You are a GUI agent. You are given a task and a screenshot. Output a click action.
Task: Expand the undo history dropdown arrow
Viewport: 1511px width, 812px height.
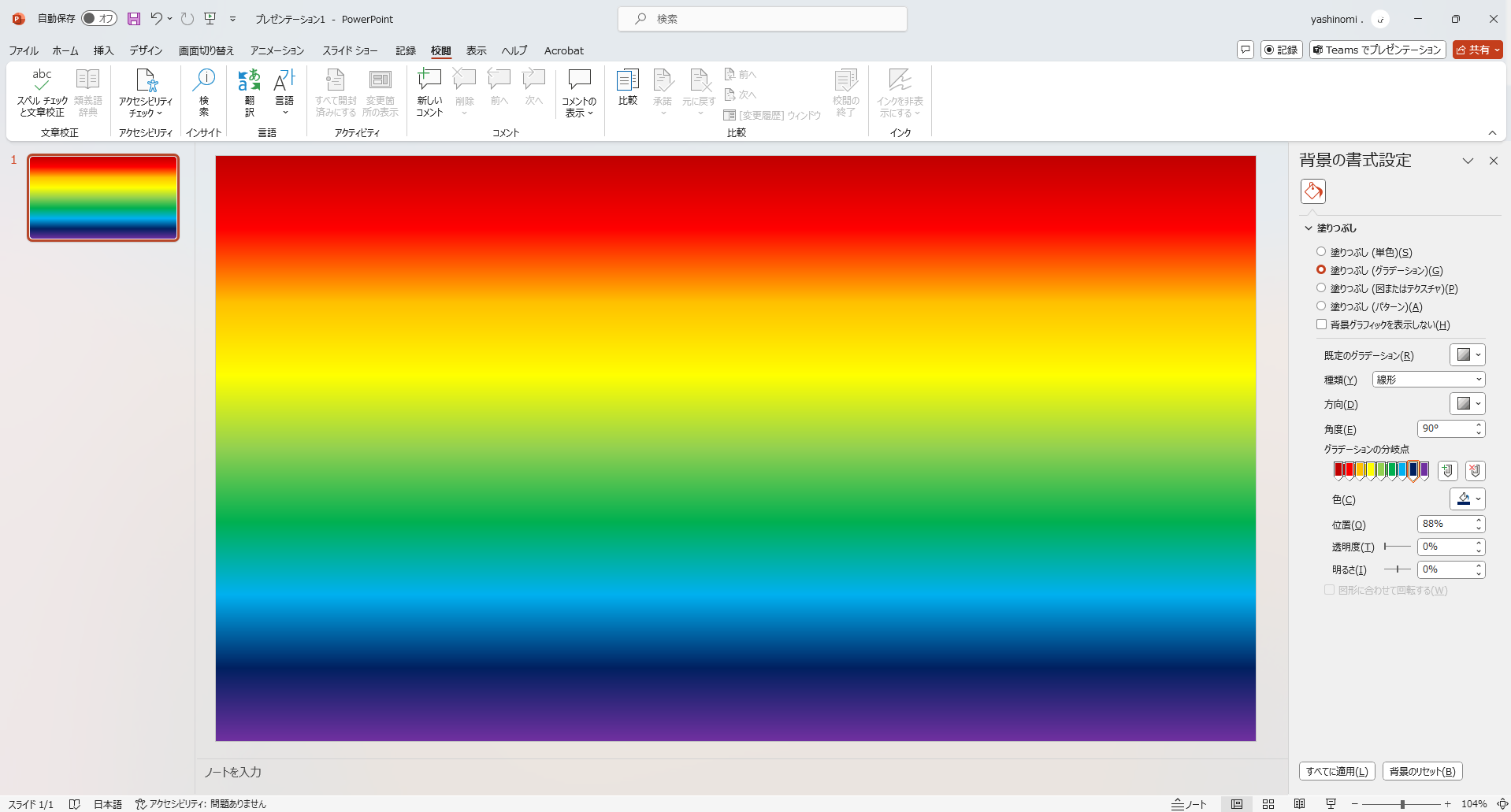(170, 19)
